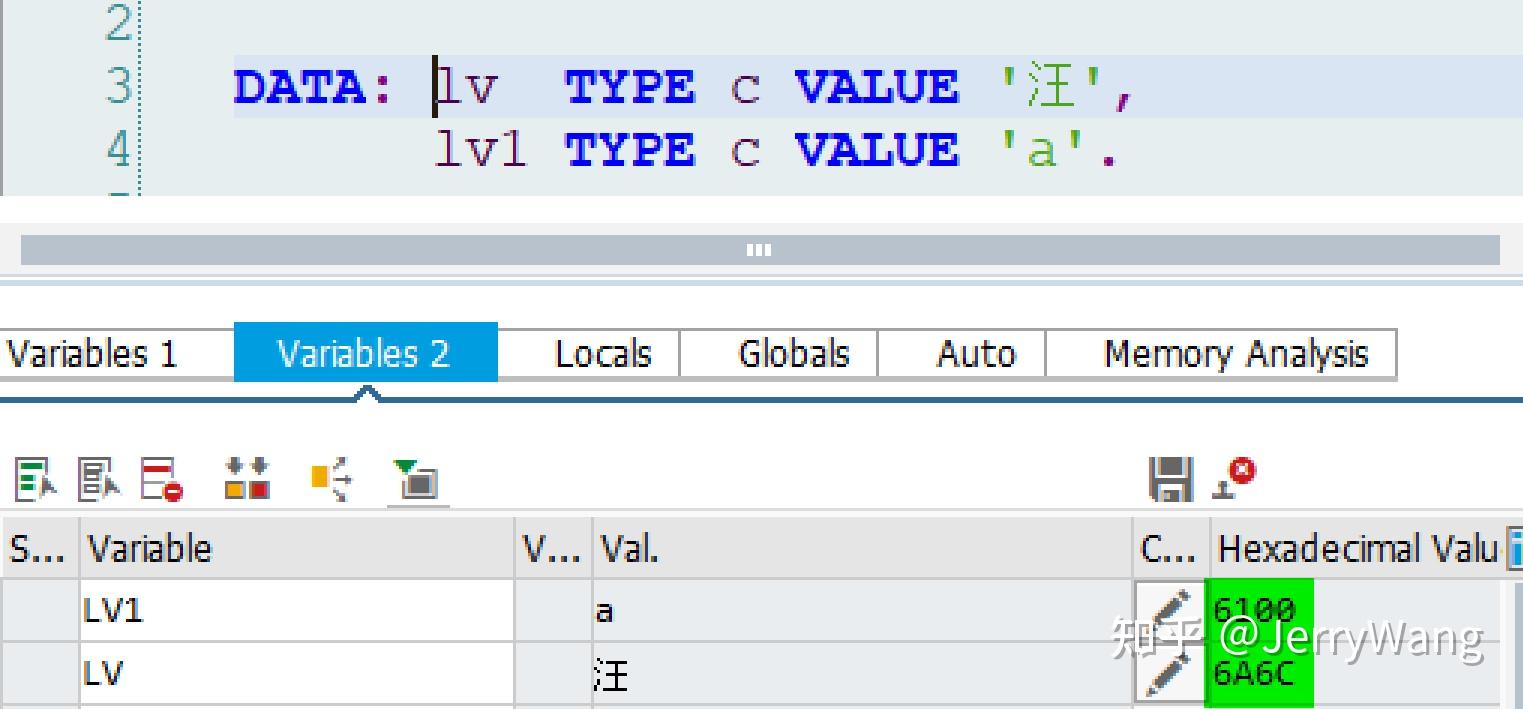Viewport: 1523px width, 709px height.
Task: Select the change variable content icon
Action: point(33,477)
